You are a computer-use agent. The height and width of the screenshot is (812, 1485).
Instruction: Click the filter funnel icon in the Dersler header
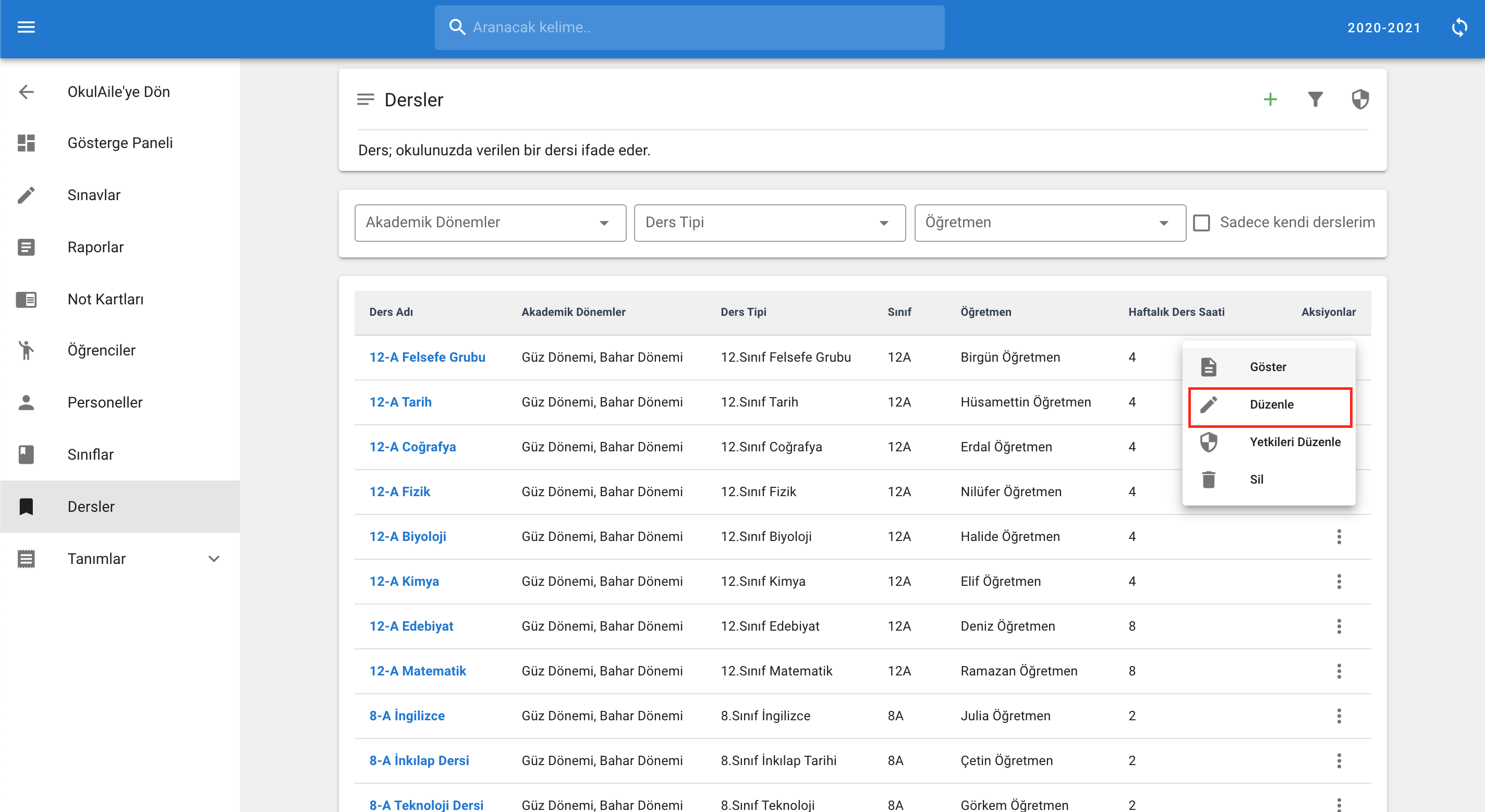coord(1315,99)
